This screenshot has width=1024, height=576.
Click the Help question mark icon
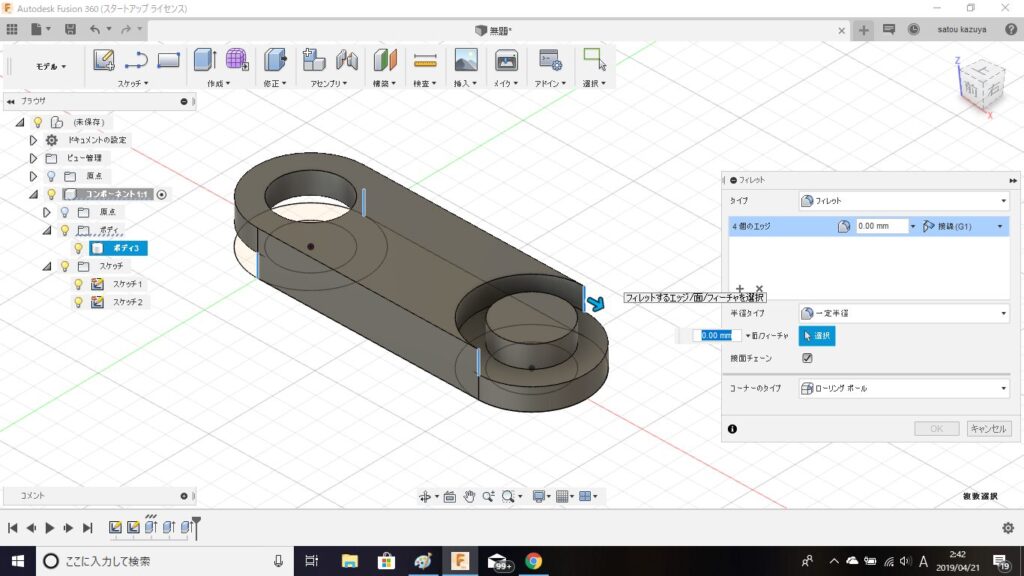1011,29
